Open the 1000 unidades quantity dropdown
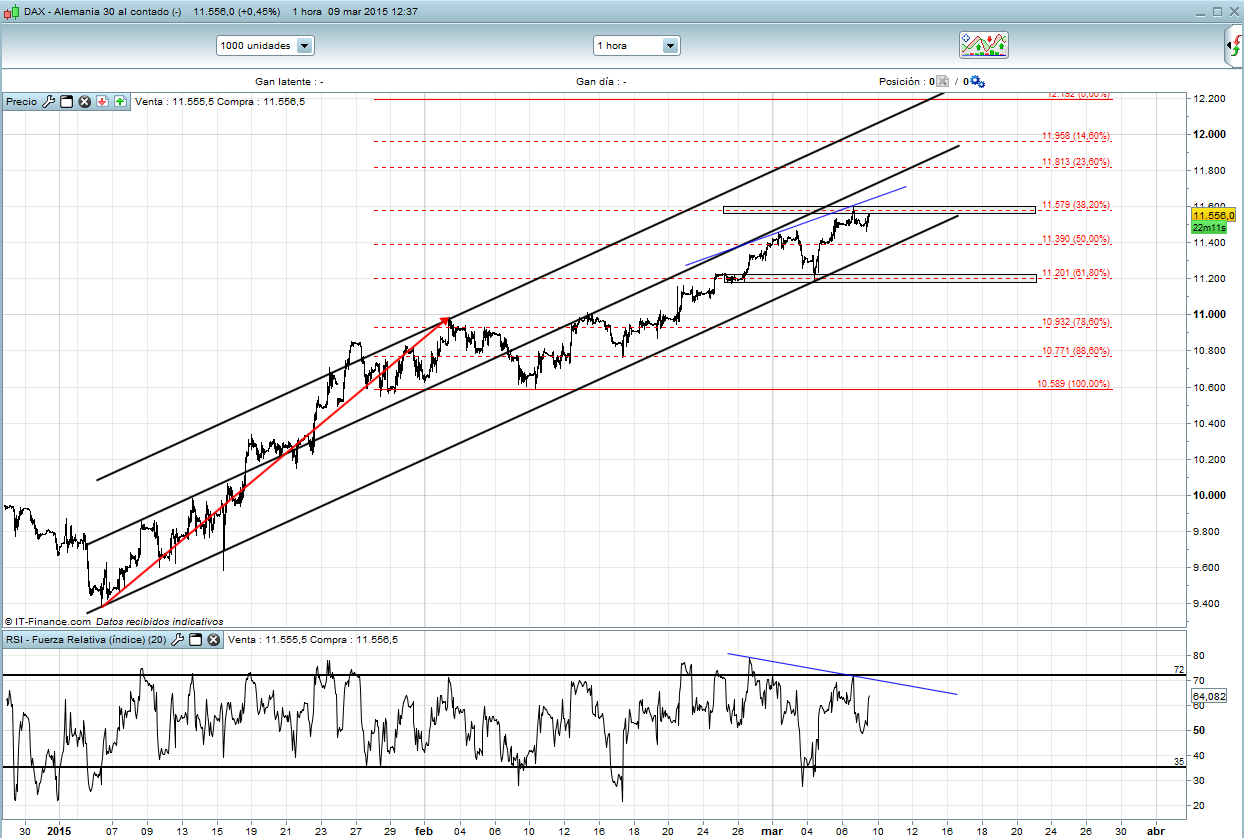1244x838 pixels. tap(265, 46)
